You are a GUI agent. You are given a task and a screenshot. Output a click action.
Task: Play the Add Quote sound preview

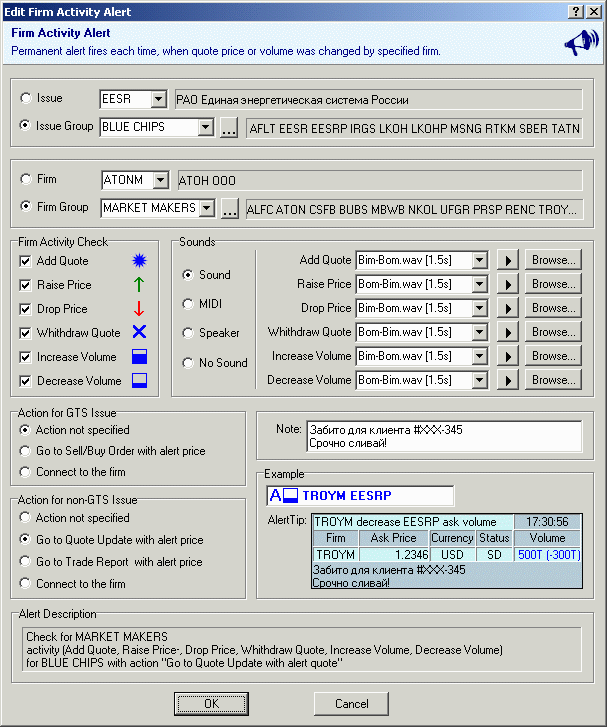pos(507,260)
